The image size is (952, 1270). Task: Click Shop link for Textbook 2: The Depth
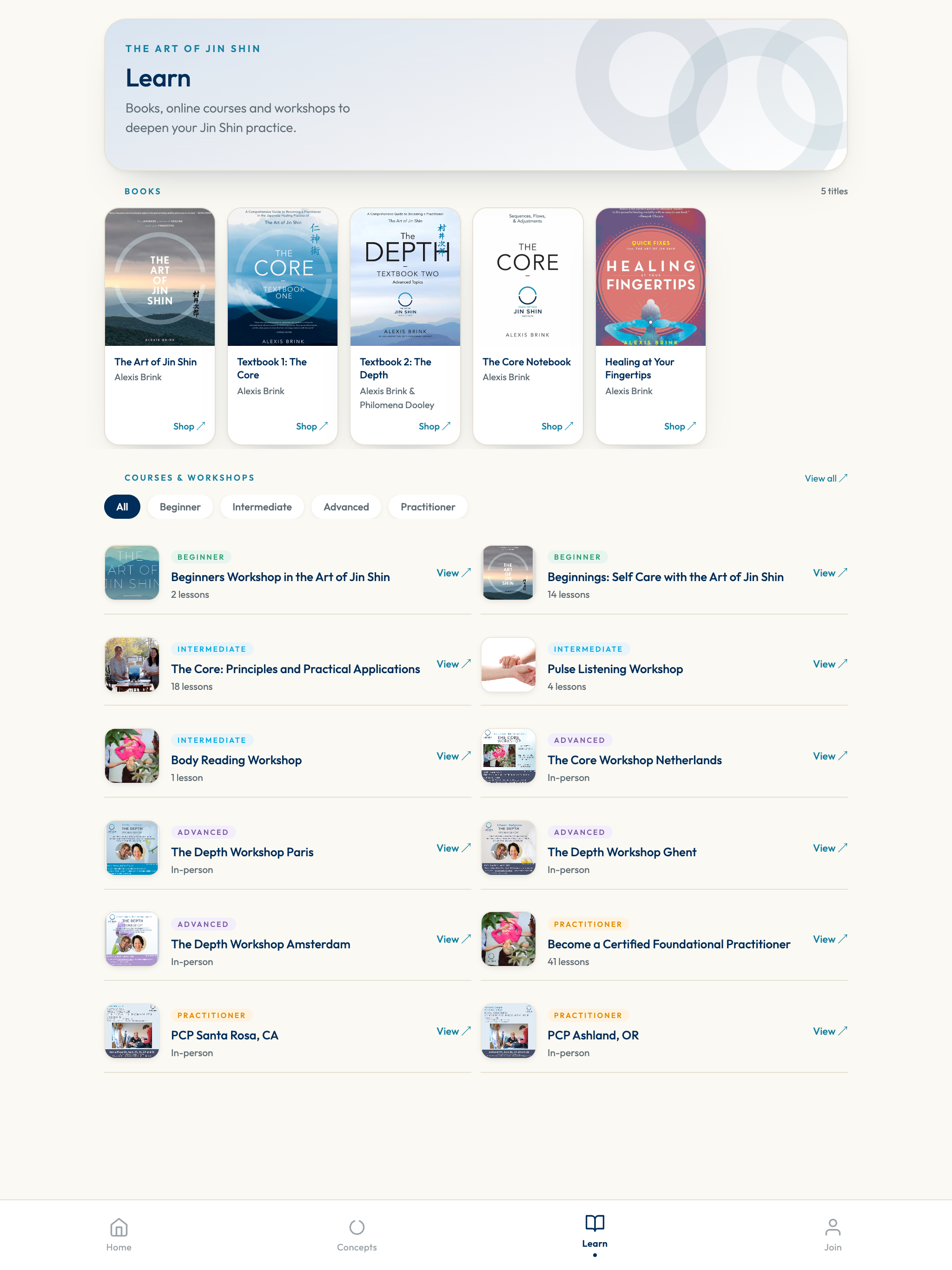(x=434, y=426)
